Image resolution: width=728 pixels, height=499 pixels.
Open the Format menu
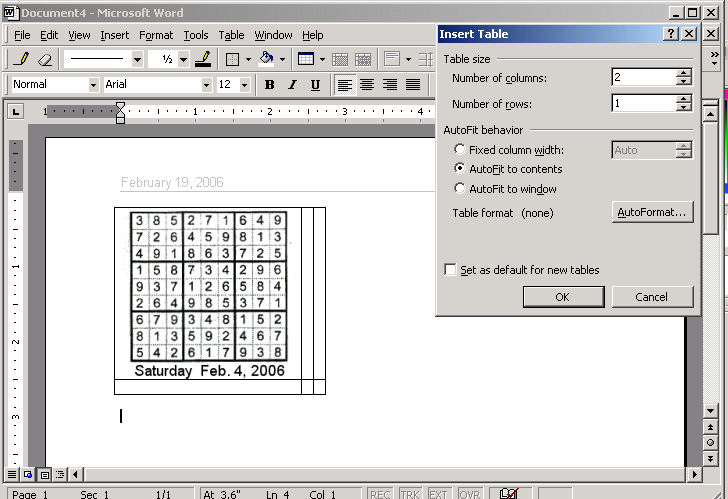(x=156, y=35)
